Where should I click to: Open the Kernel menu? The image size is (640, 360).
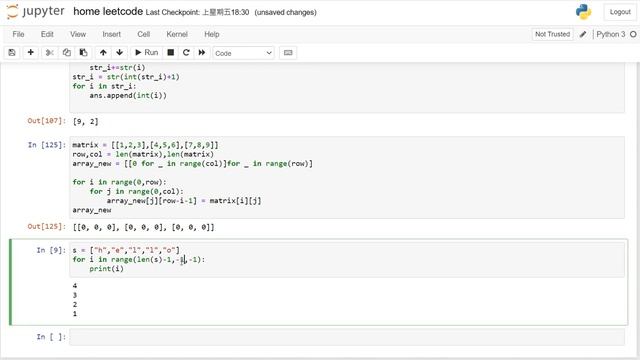click(177, 34)
